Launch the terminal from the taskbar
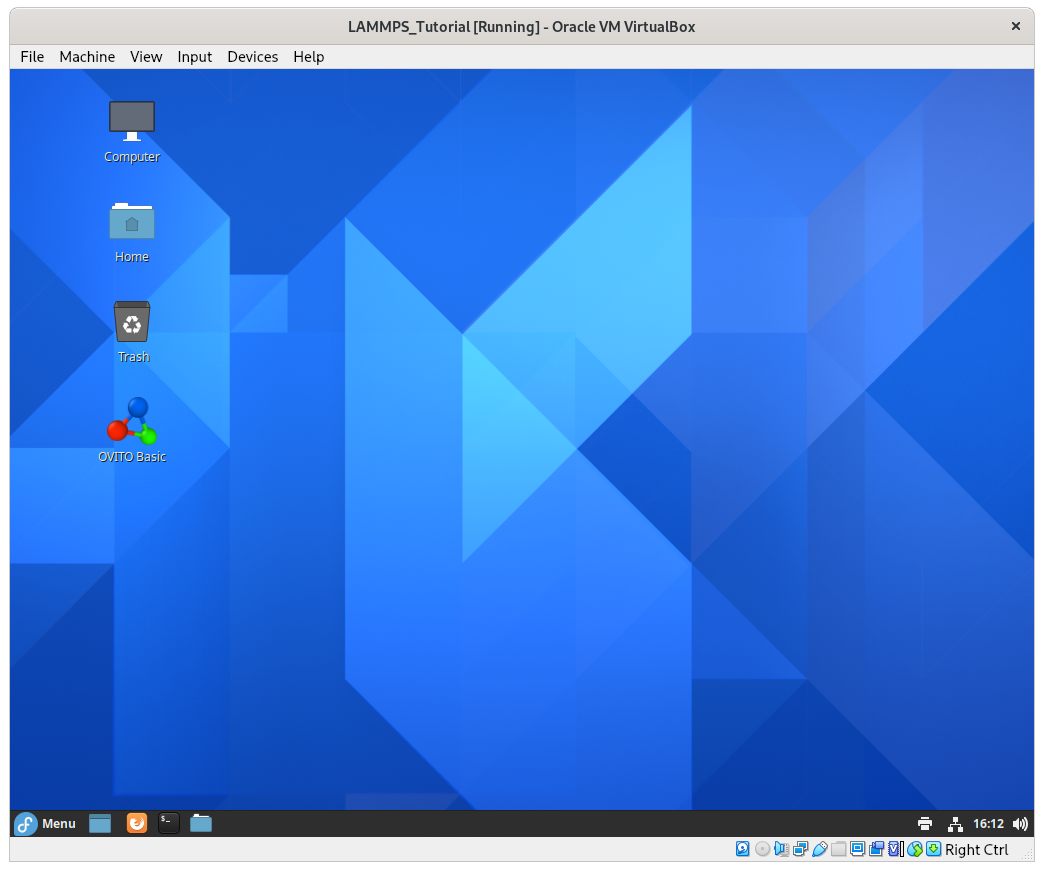 coord(168,824)
